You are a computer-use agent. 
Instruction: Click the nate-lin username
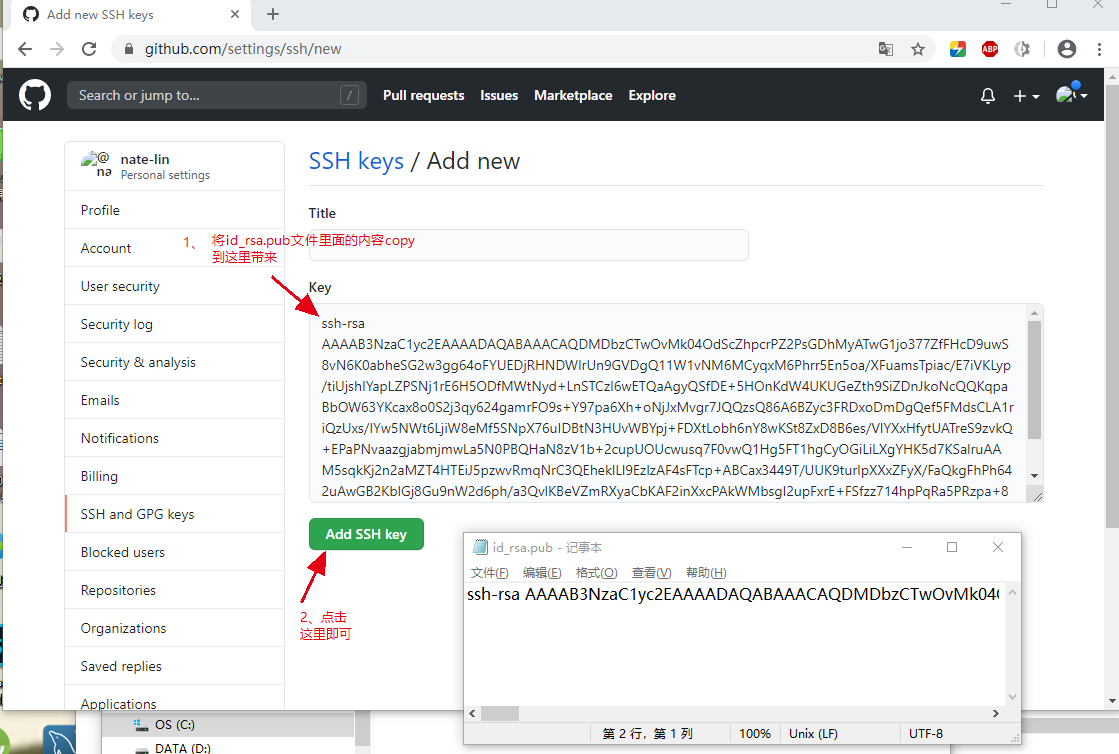click(145, 159)
